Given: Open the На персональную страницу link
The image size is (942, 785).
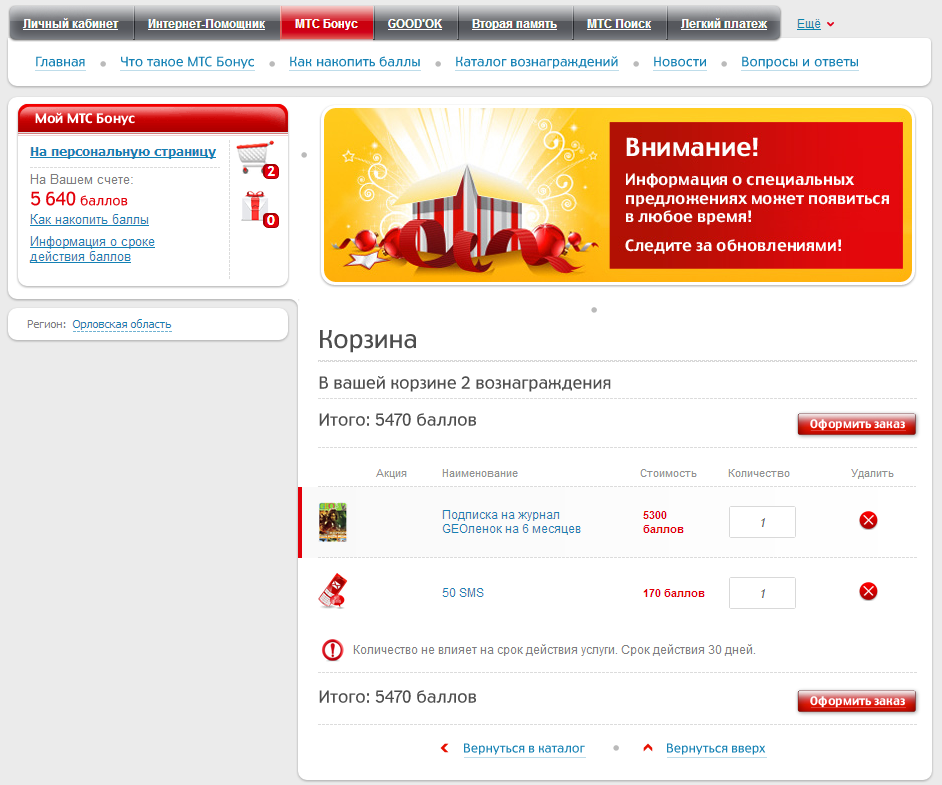Looking at the screenshot, I should [123, 152].
